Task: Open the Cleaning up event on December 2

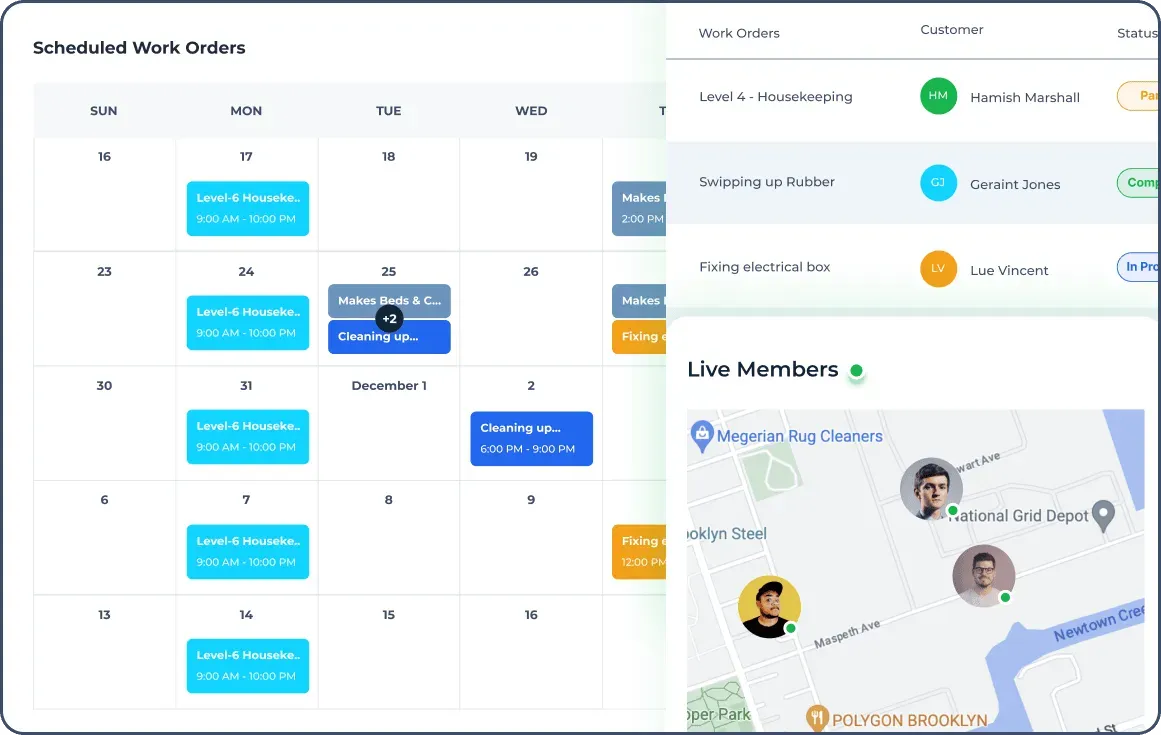Action: tap(530, 438)
